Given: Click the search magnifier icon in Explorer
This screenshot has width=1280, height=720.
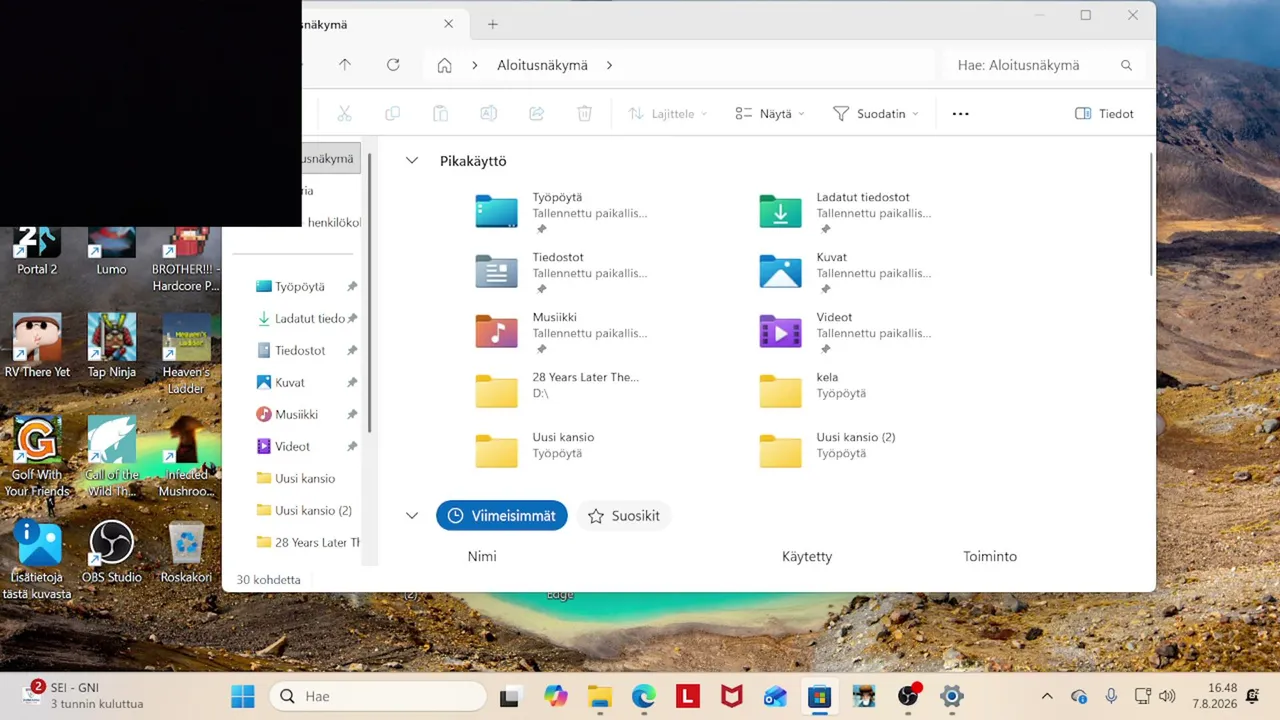Looking at the screenshot, I should coord(1126,65).
